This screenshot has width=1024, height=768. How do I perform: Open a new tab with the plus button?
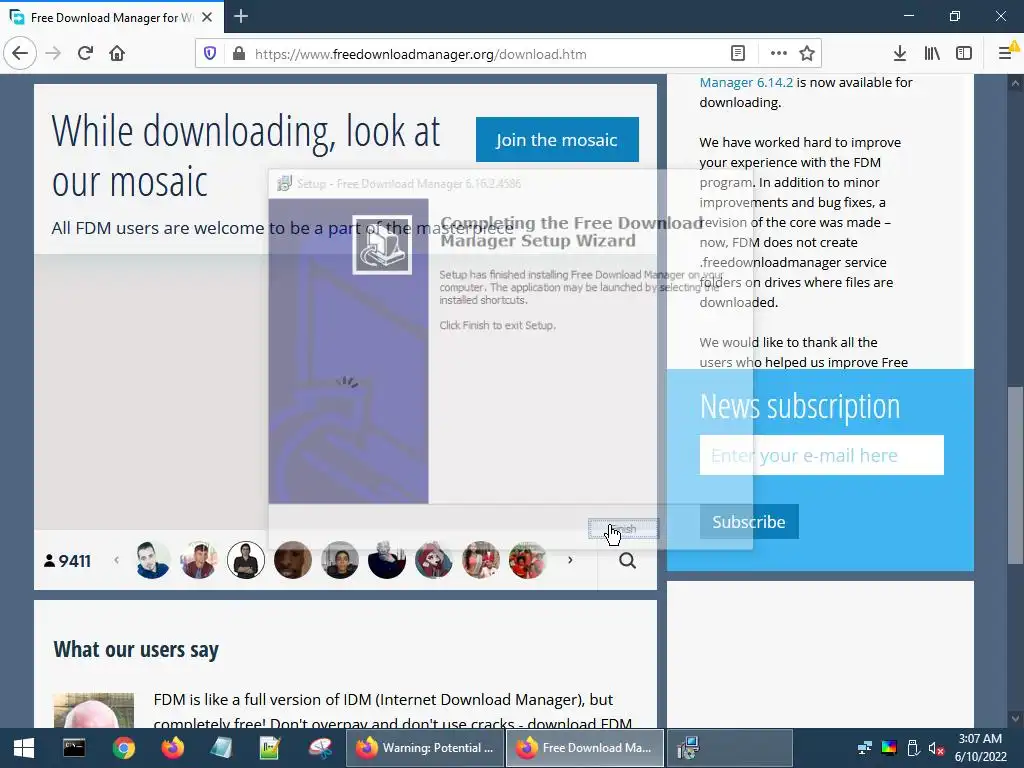click(x=241, y=16)
